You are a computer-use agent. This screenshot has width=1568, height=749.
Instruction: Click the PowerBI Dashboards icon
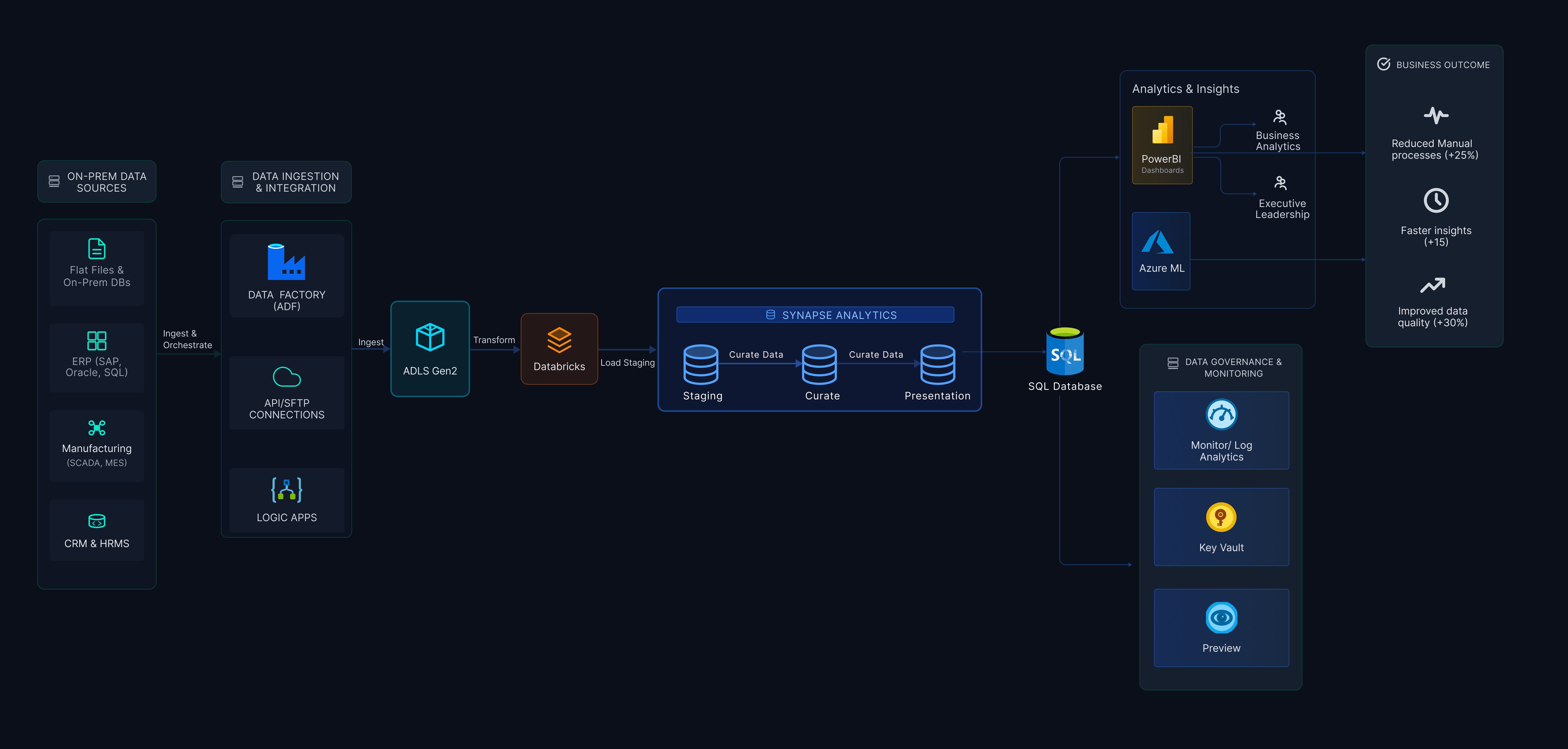click(1162, 130)
